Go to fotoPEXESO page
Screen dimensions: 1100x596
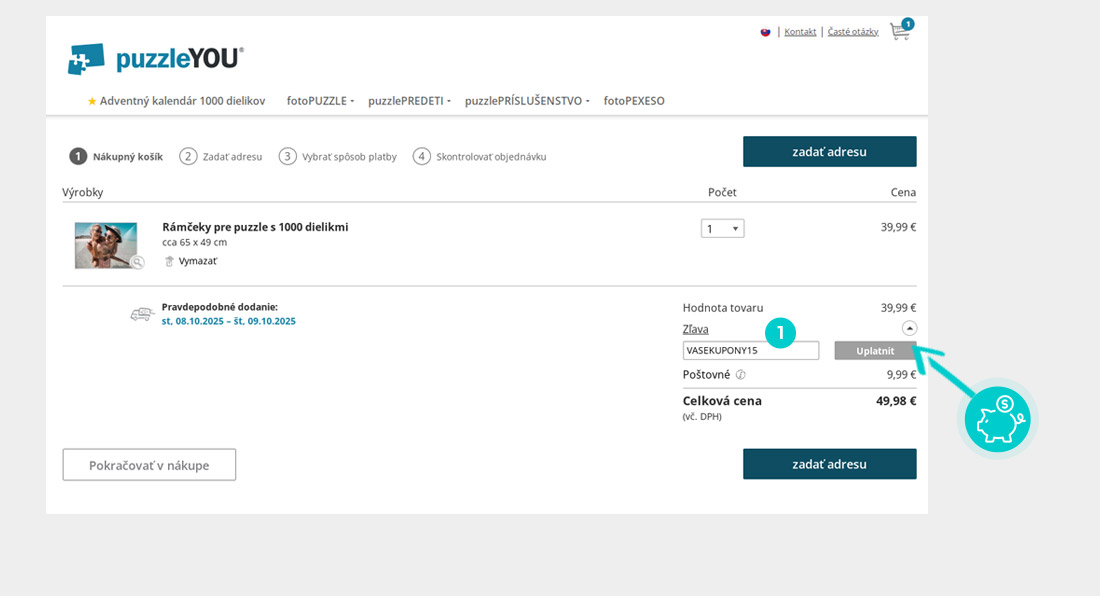[634, 101]
